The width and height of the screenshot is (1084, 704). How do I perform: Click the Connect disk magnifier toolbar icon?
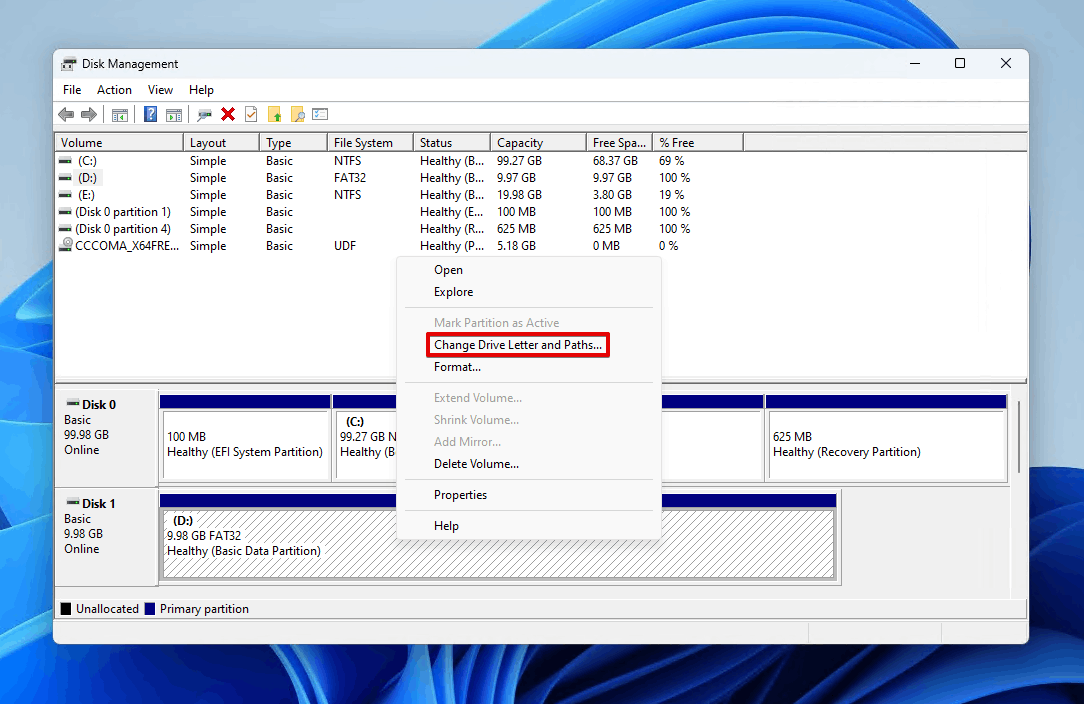(204, 115)
